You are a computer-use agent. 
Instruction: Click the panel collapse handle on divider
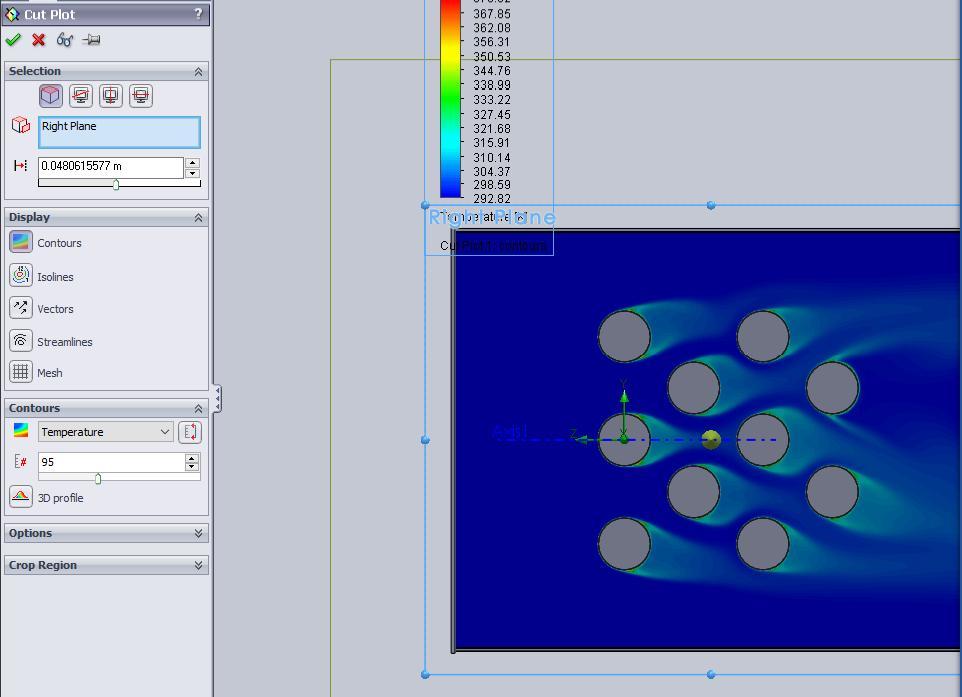click(x=217, y=398)
